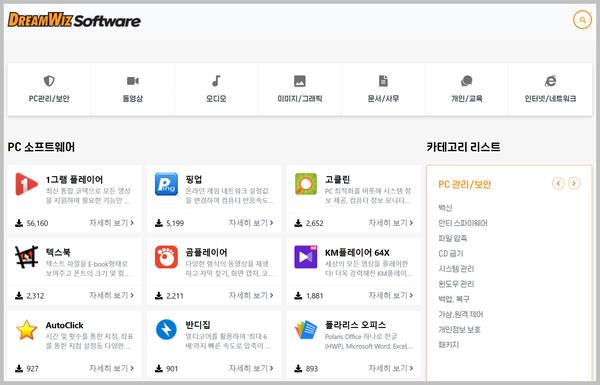Click the 고클린 app icon

coord(306,184)
